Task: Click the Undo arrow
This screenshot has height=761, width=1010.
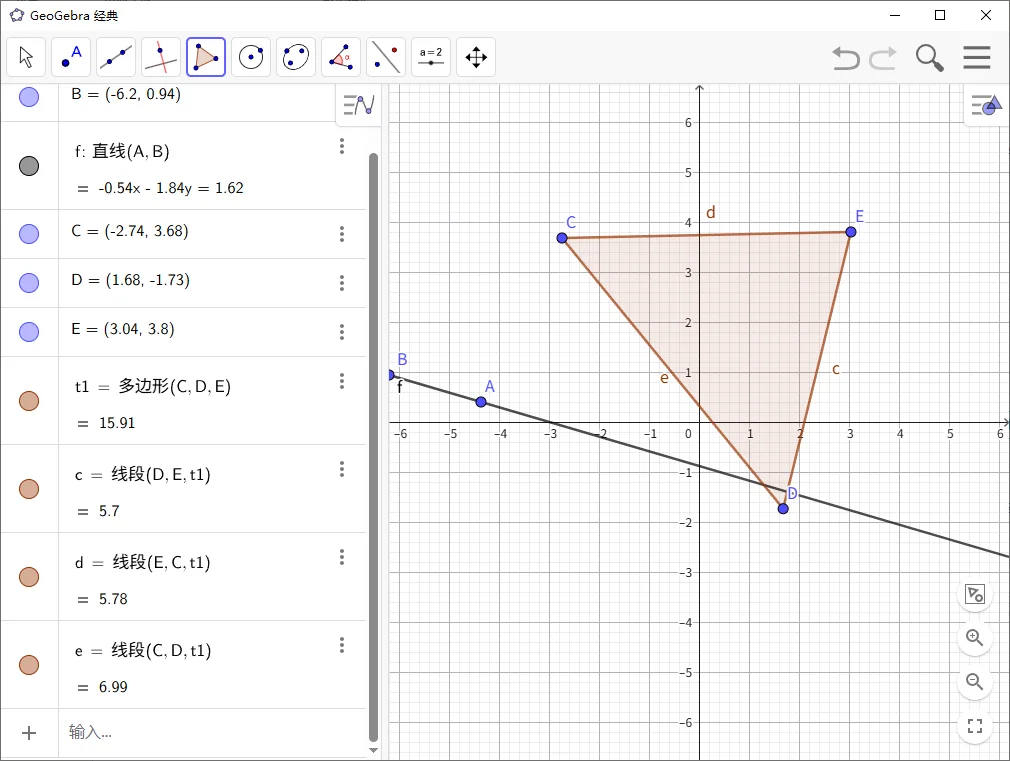Action: [x=846, y=57]
